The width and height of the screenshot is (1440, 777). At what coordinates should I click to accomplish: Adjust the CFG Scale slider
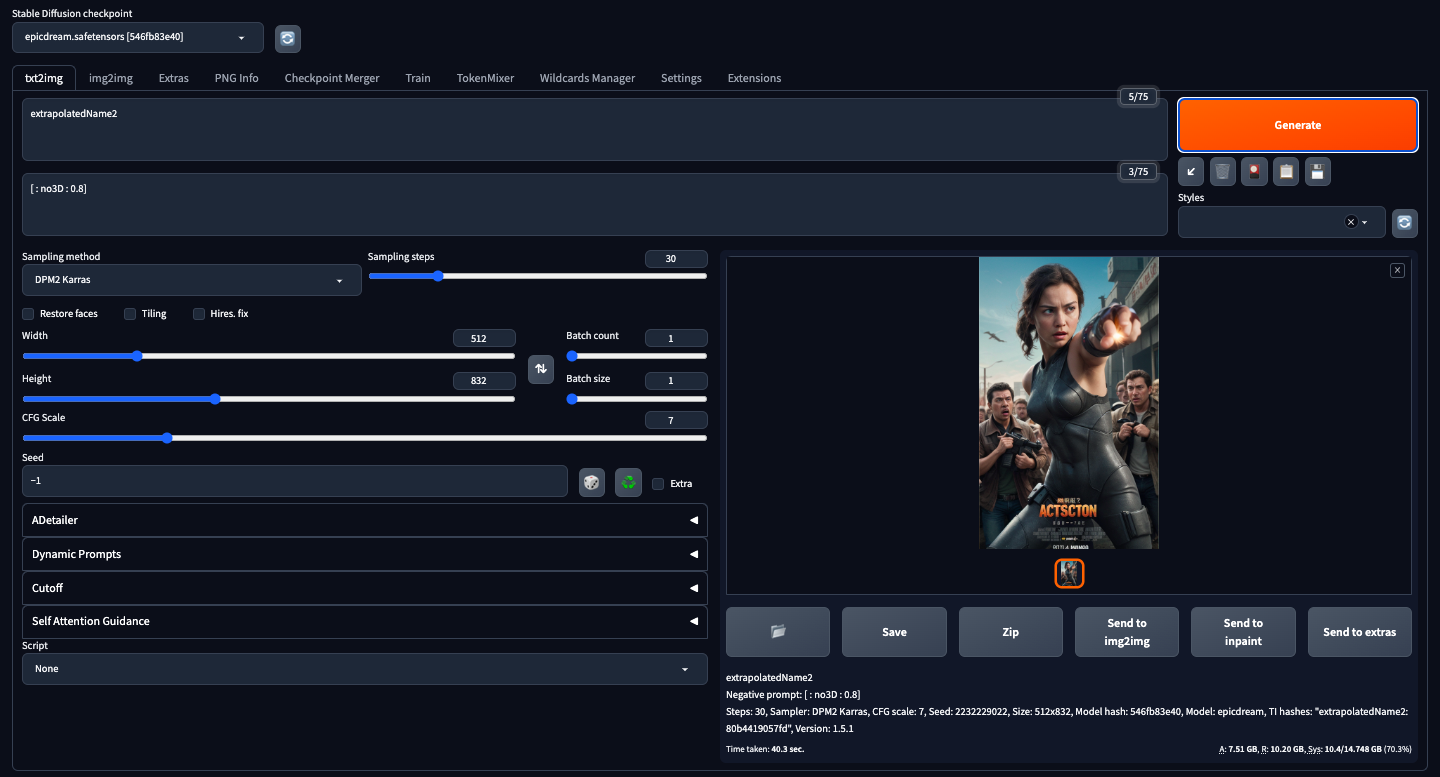(365, 438)
